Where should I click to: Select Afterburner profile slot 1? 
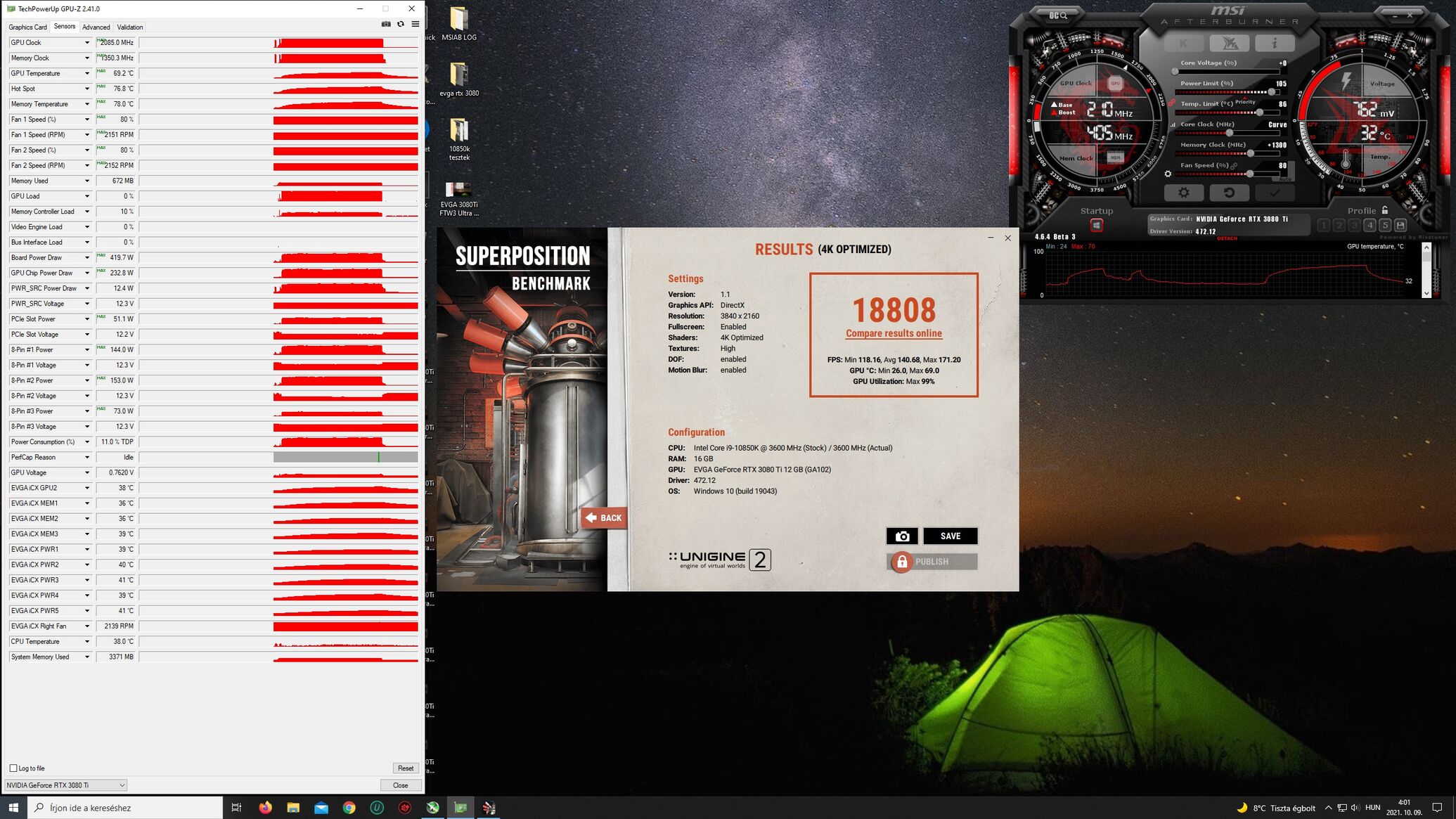tap(1323, 225)
